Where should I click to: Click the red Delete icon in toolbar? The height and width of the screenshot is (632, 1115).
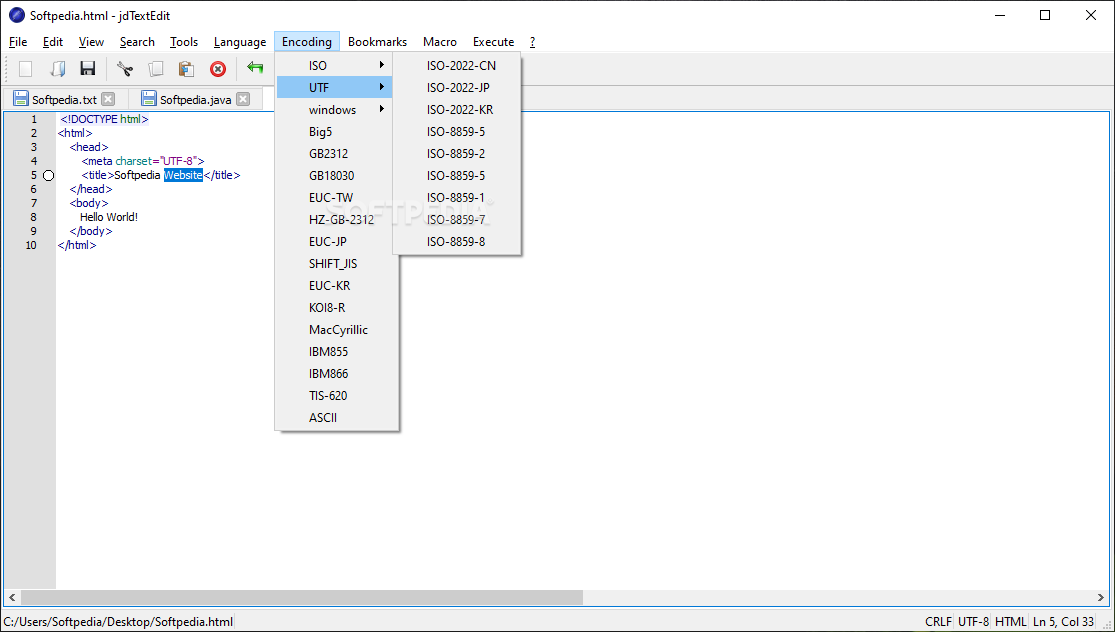(x=218, y=69)
